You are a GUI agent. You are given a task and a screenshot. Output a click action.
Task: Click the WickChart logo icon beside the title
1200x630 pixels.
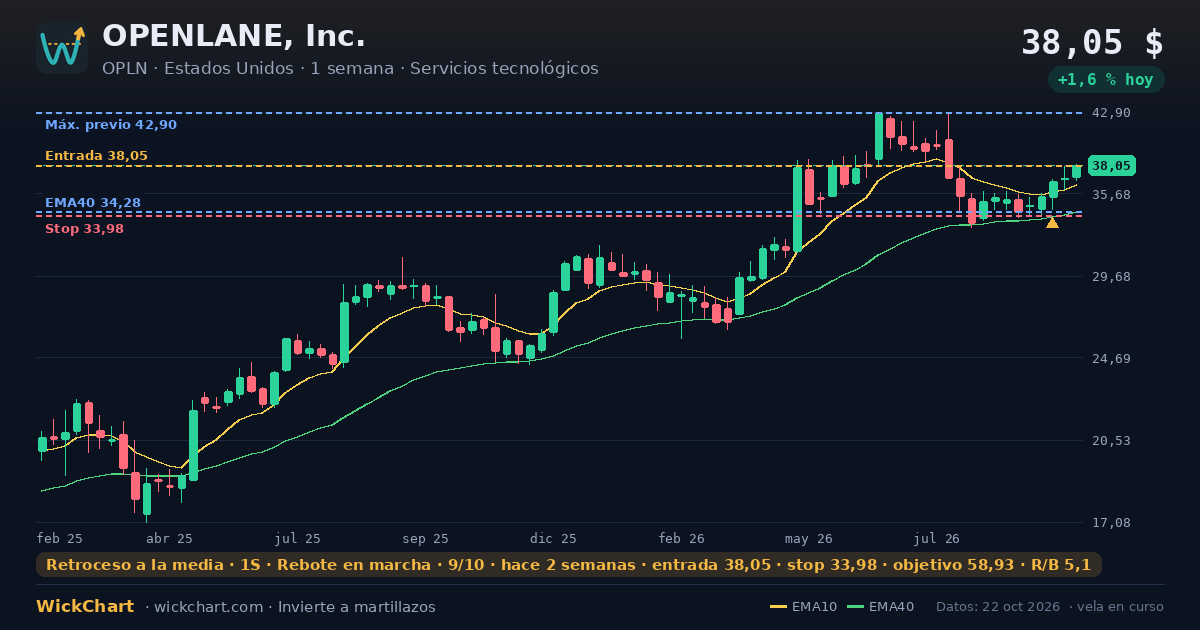(62, 48)
